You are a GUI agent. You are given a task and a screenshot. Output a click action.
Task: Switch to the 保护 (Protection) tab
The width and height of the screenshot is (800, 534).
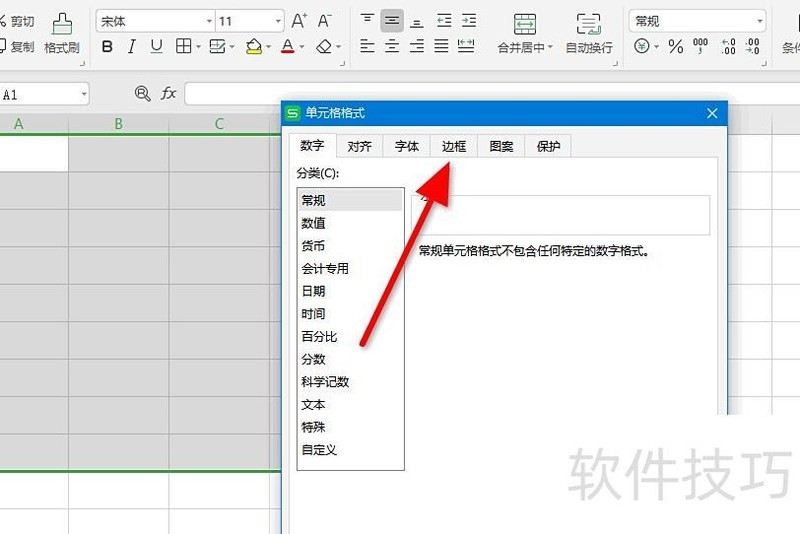[548, 146]
